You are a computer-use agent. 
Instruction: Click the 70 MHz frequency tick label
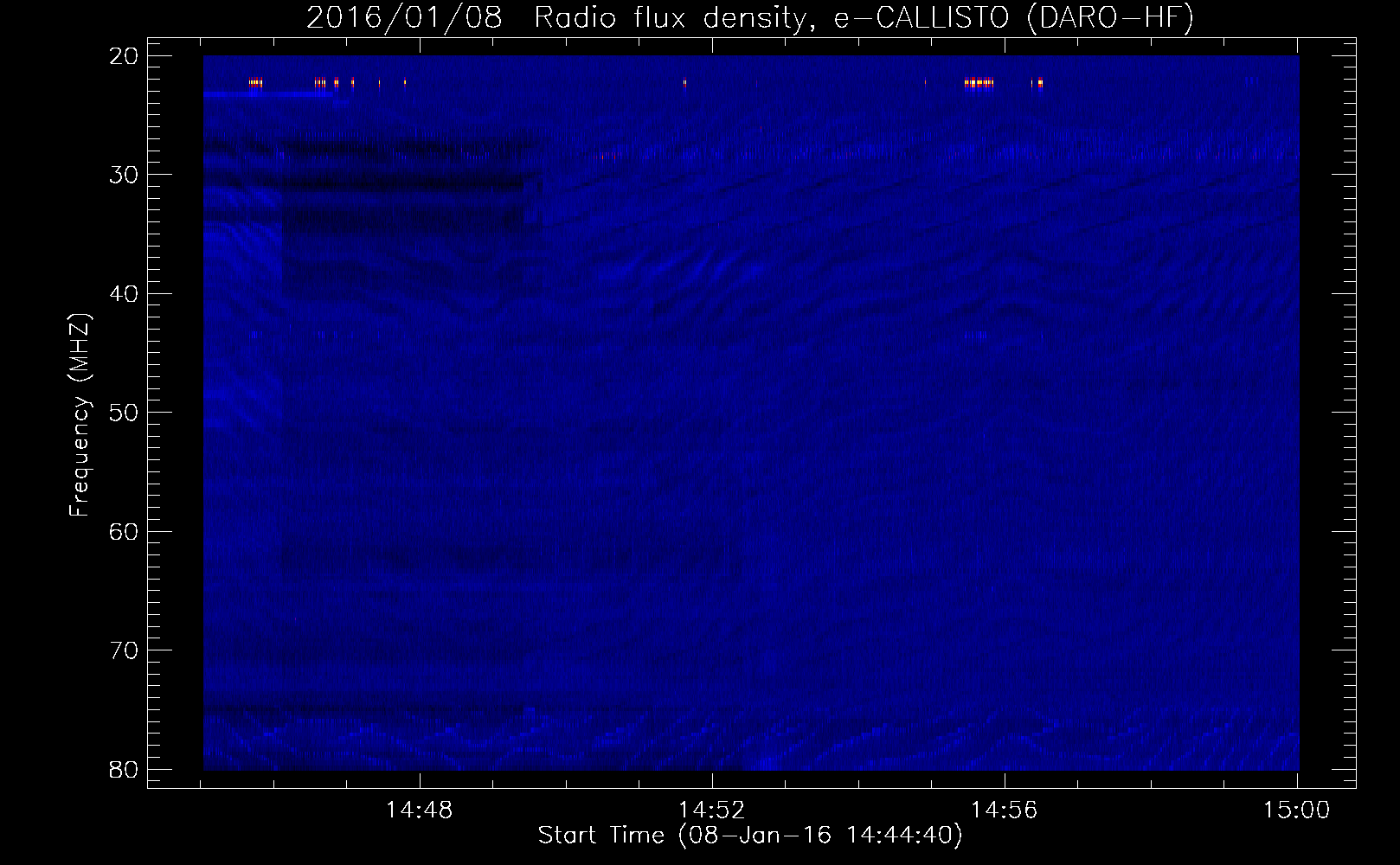click(124, 650)
